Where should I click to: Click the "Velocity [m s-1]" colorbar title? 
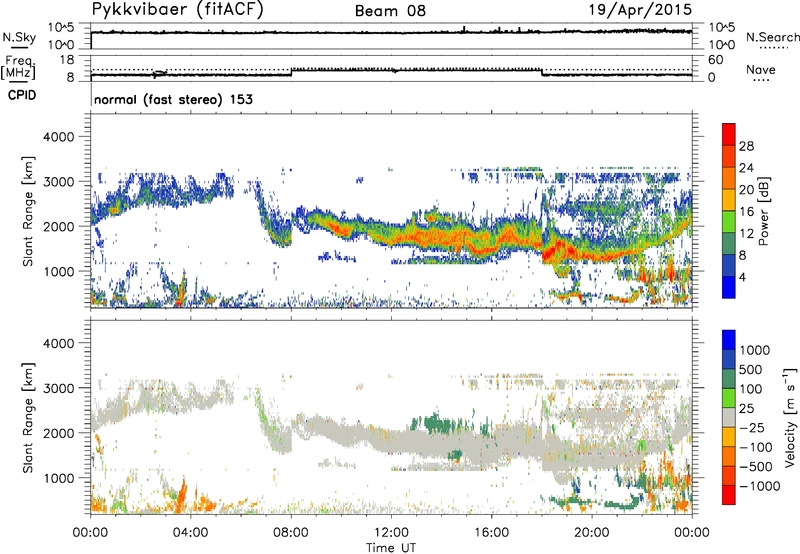pyautogui.click(x=790, y=418)
